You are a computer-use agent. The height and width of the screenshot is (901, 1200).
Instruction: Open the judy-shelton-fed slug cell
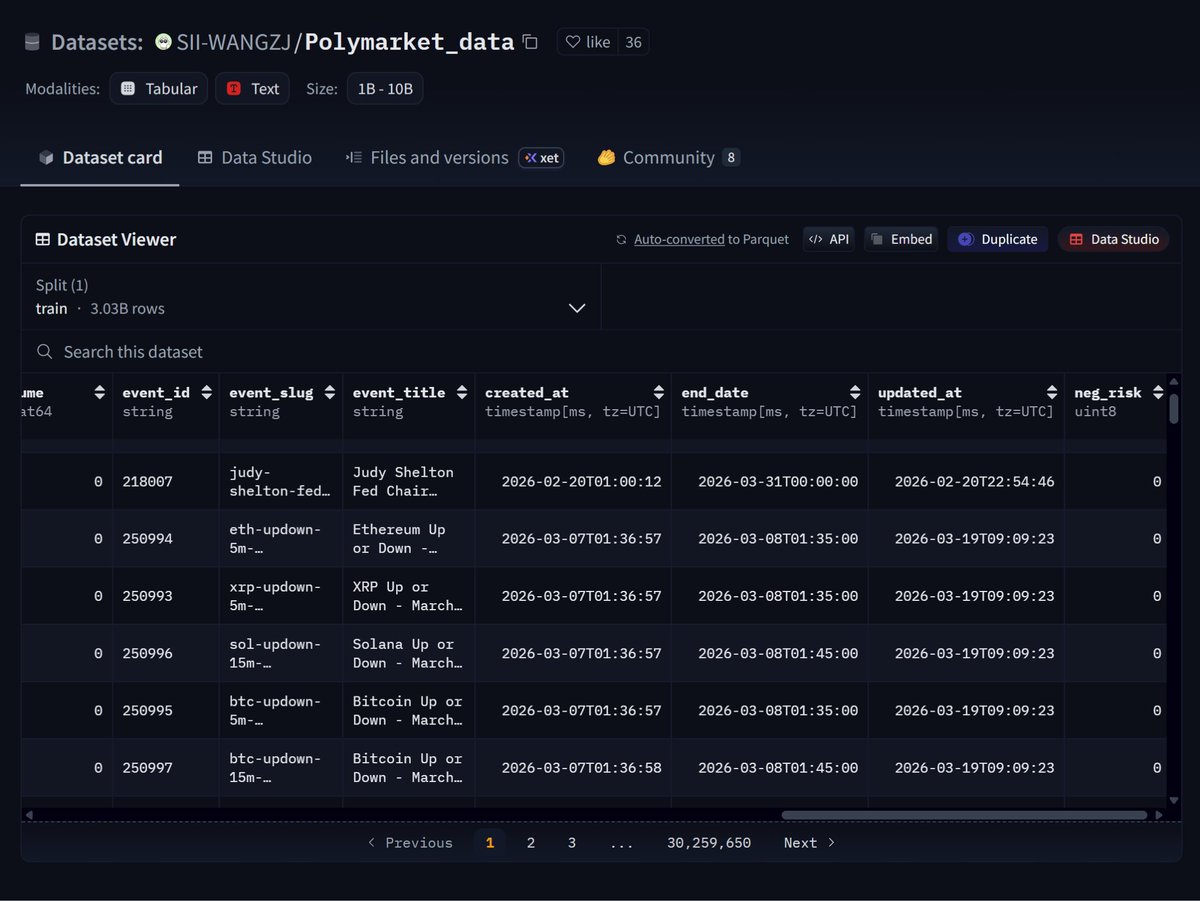point(281,482)
